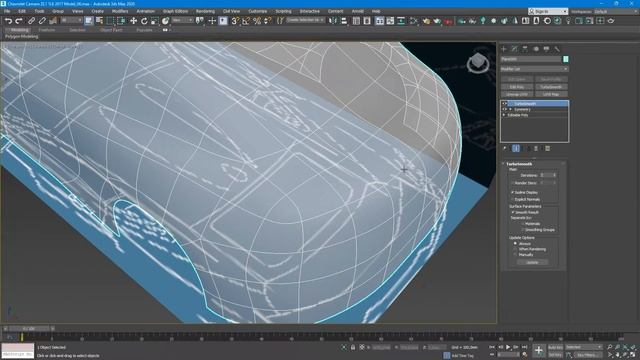The height and width of the screenshot is (360, 640).
Task: Open the Customize menu
Action: [x=258, y=11]
